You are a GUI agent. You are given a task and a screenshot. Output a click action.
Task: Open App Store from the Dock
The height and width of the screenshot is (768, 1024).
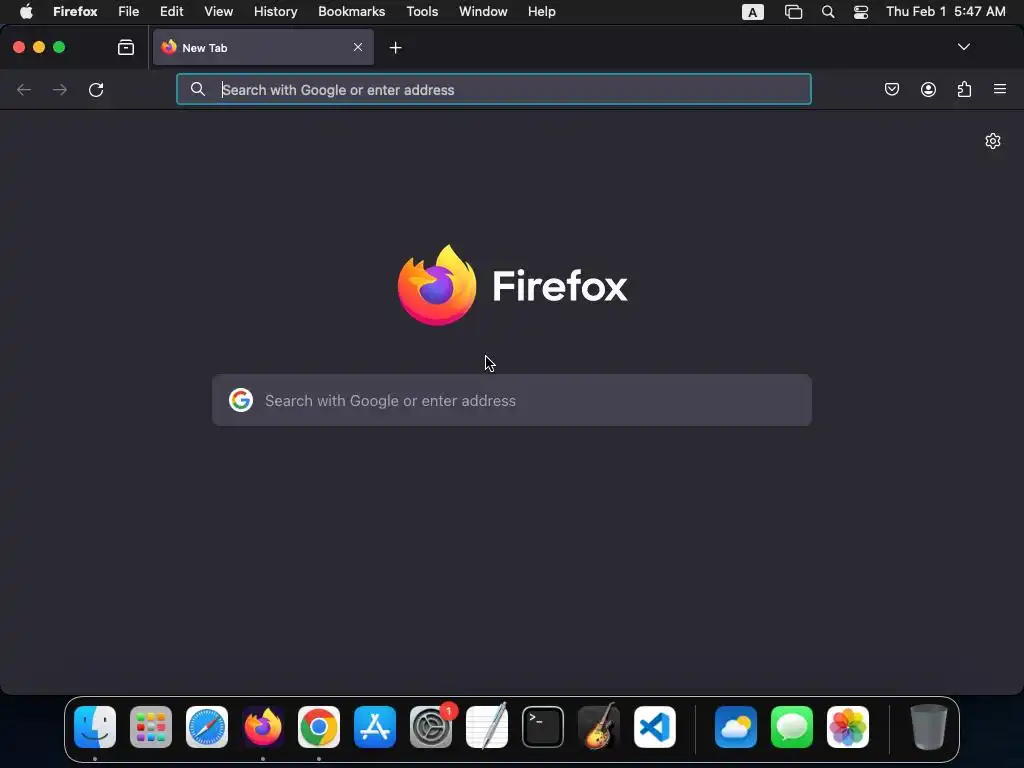[375, 727]
